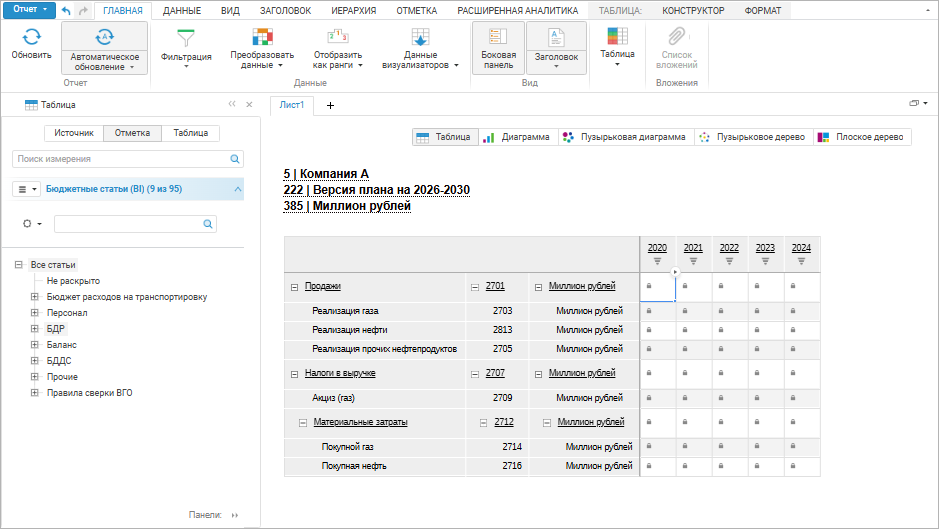
Task: Click the Поиск измерения search field
Action: 120,159
